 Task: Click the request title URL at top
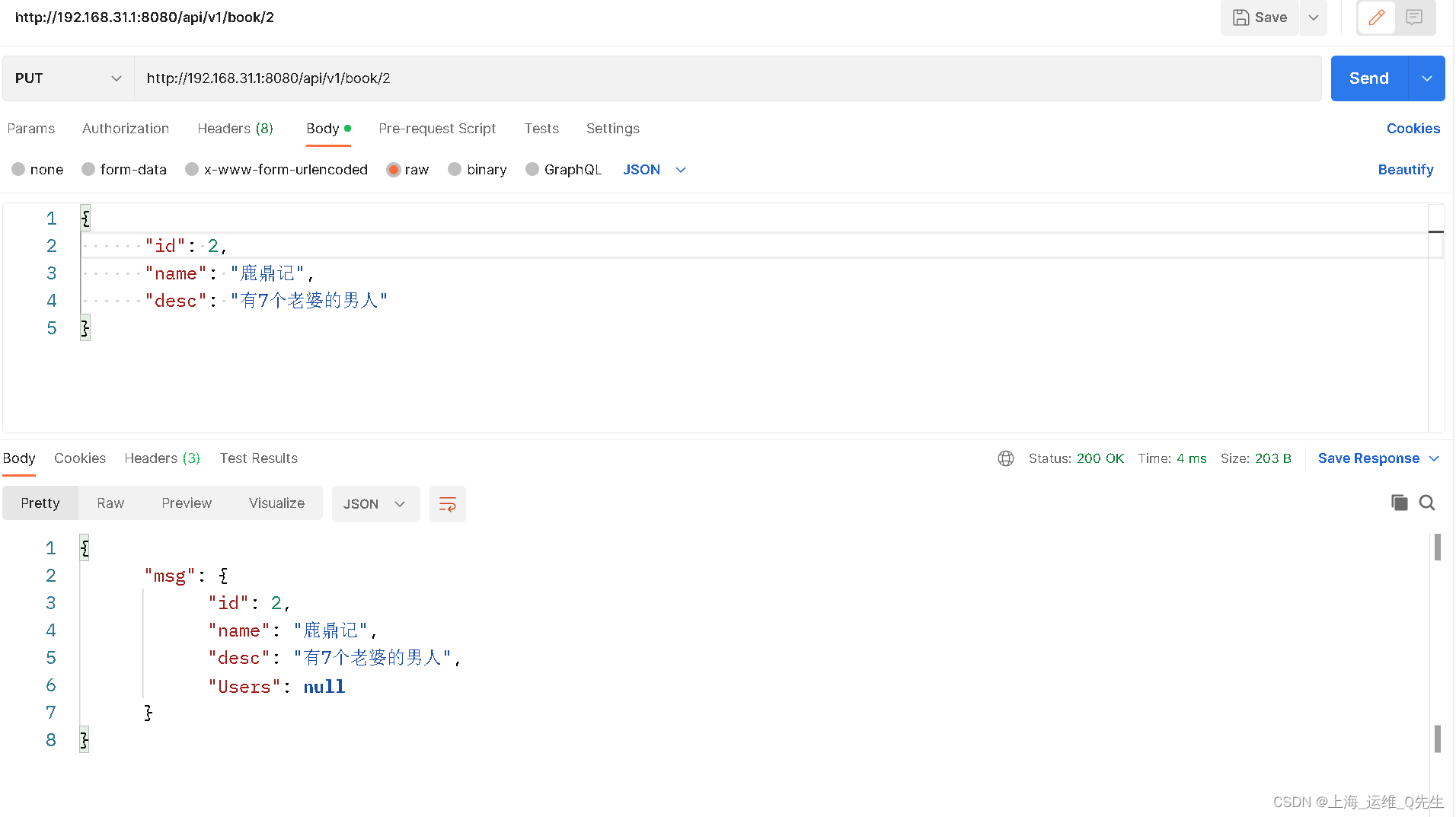(145, 18)
